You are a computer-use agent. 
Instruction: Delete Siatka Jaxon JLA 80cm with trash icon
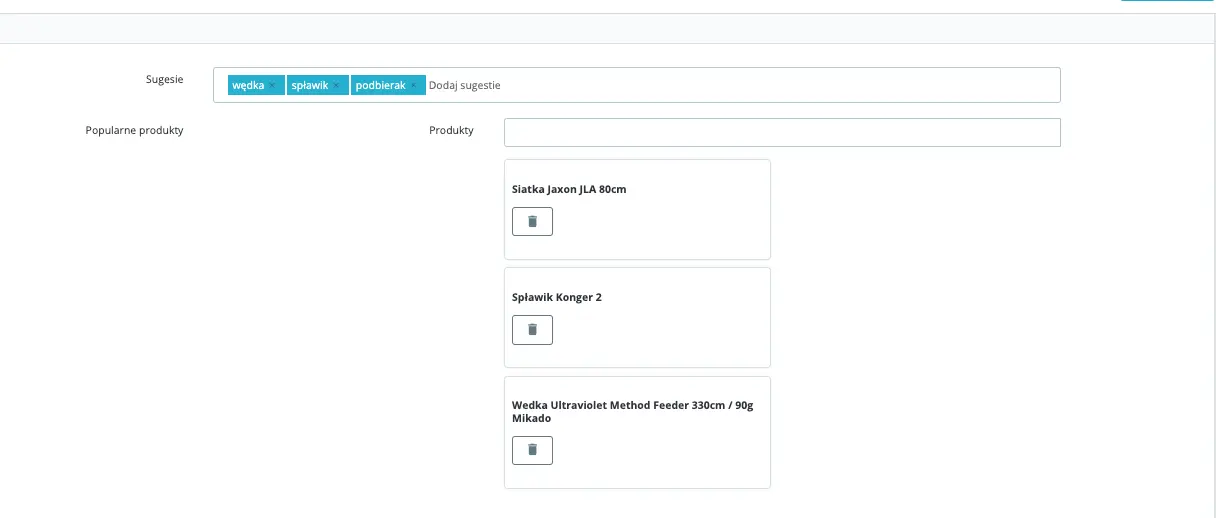point(532,222)
